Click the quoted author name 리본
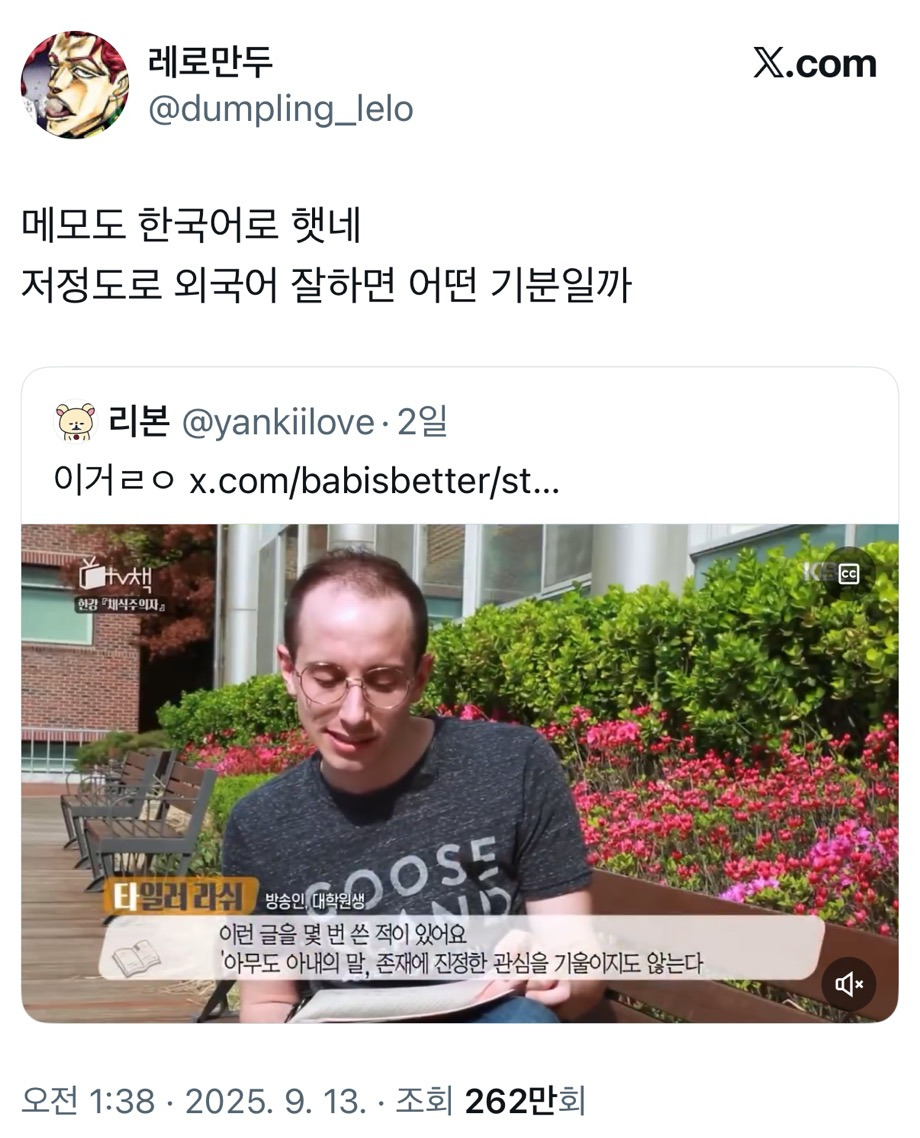Screen dimensions: 920x1138 (x=139, y=421)
